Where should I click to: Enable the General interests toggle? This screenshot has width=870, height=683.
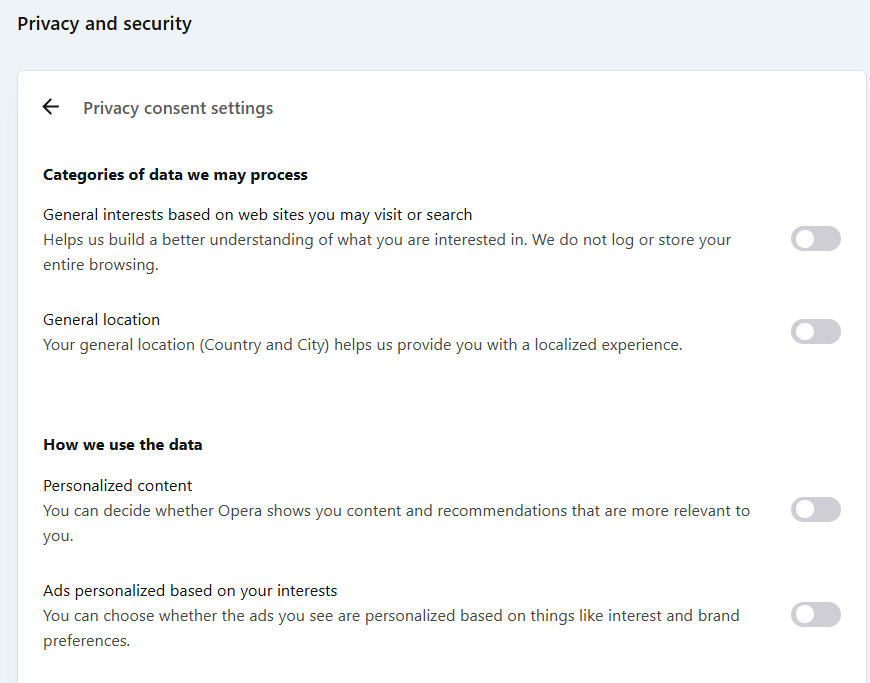pos(816,239)
